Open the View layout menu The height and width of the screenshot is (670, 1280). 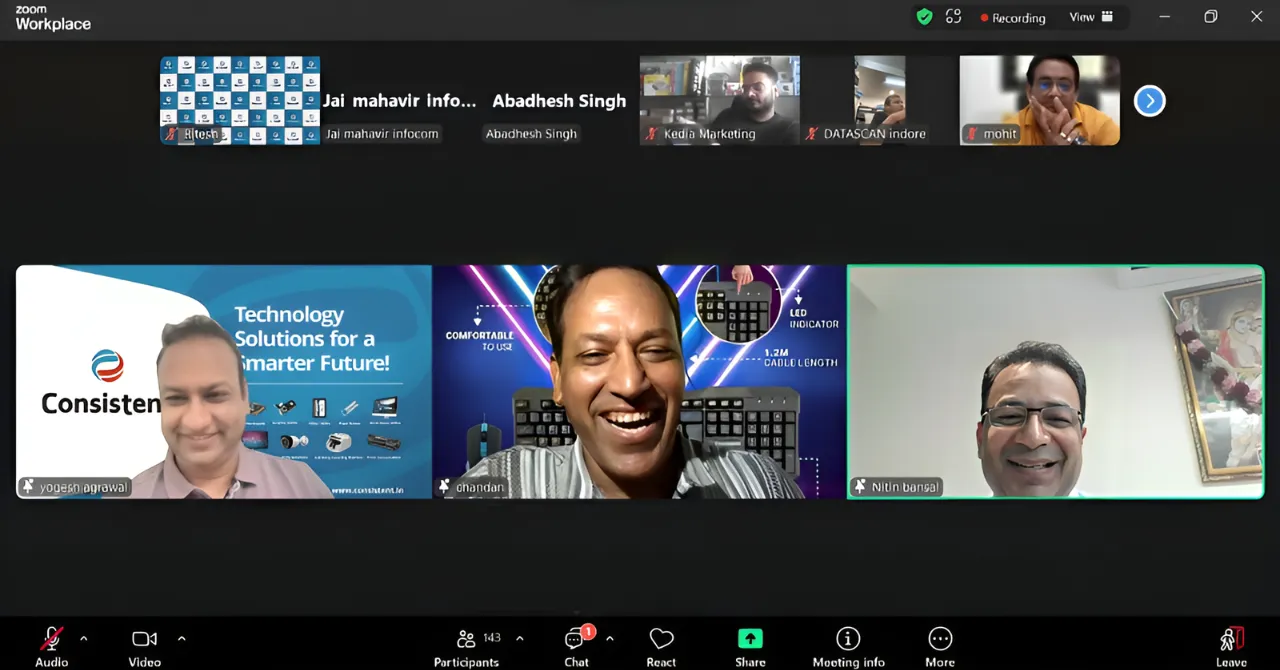pos(1091,17)
